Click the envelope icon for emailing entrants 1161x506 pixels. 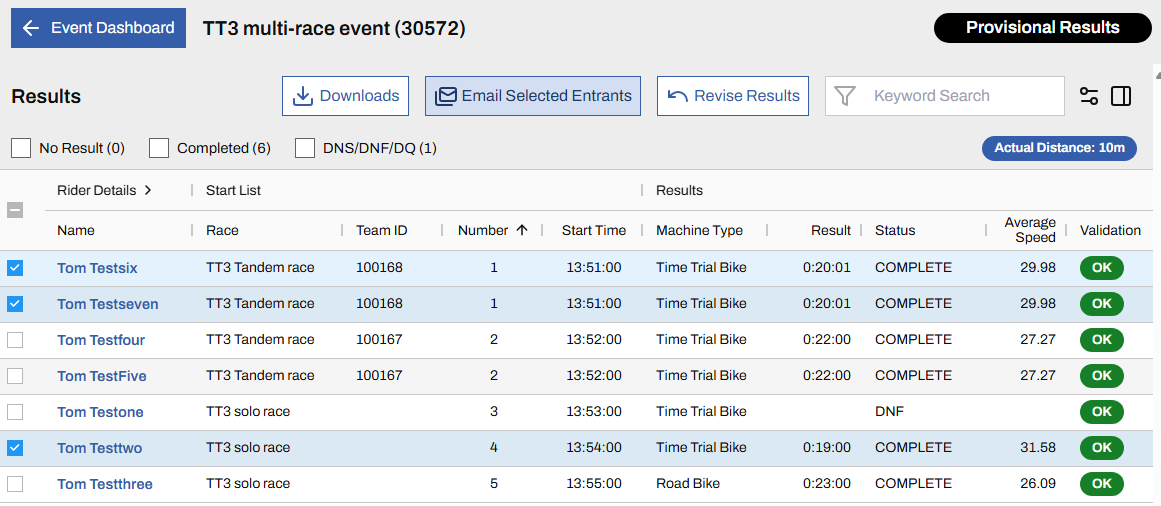coord(446,96)
